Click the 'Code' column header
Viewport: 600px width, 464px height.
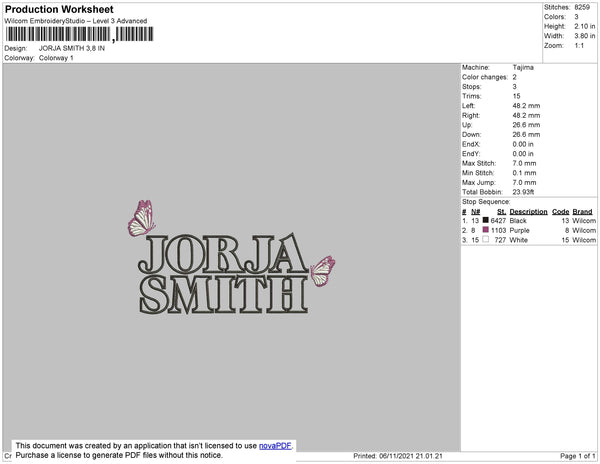[560, 212]
